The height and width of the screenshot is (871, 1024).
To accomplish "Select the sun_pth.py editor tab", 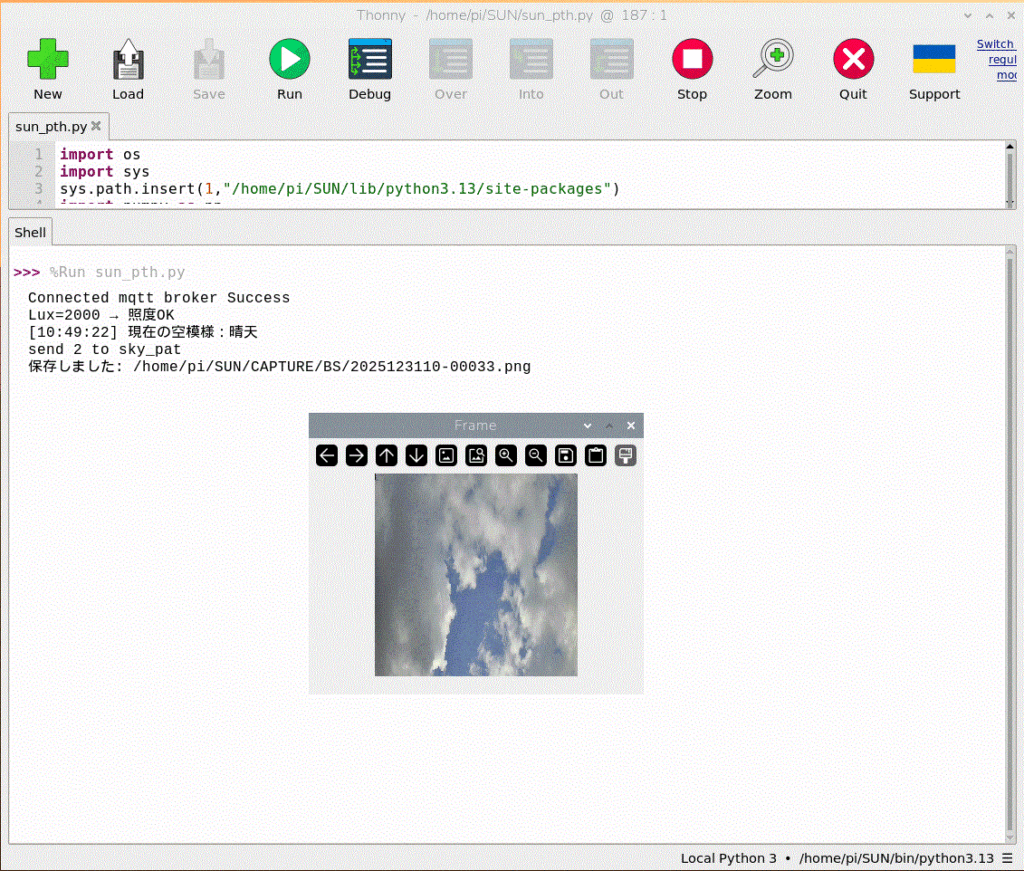I will (x=51, y=127).
